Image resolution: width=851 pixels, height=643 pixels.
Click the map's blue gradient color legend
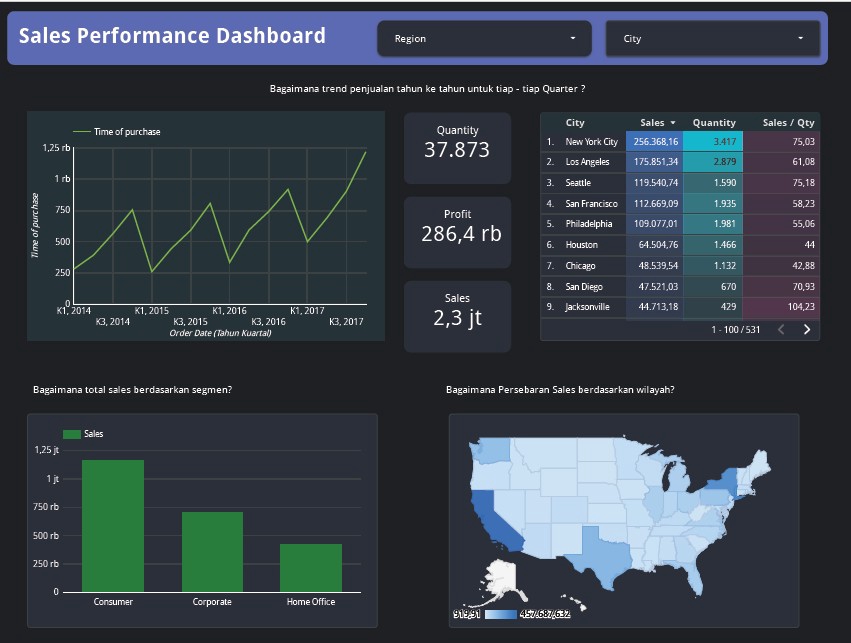point(500,614)
